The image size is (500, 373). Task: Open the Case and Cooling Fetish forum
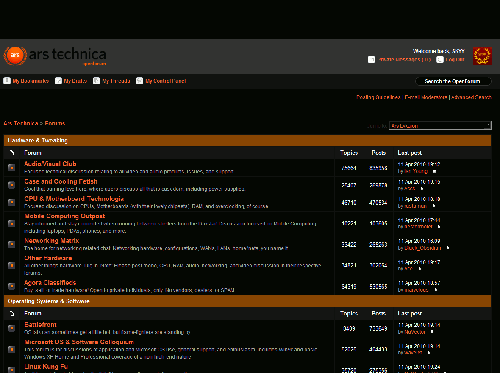click(61, 182)
